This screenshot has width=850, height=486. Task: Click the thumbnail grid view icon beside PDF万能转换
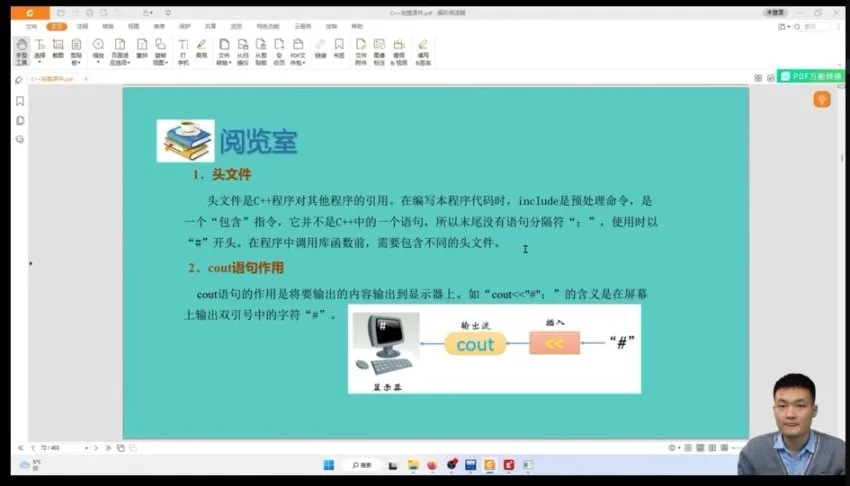(x=758, y=79)
